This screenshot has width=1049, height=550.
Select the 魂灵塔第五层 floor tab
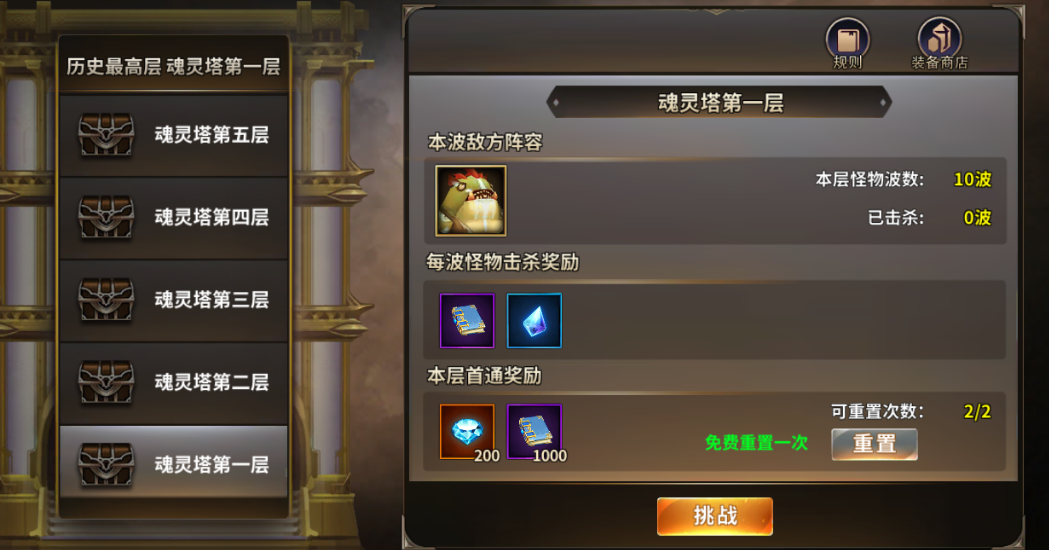tap(174, 135)
